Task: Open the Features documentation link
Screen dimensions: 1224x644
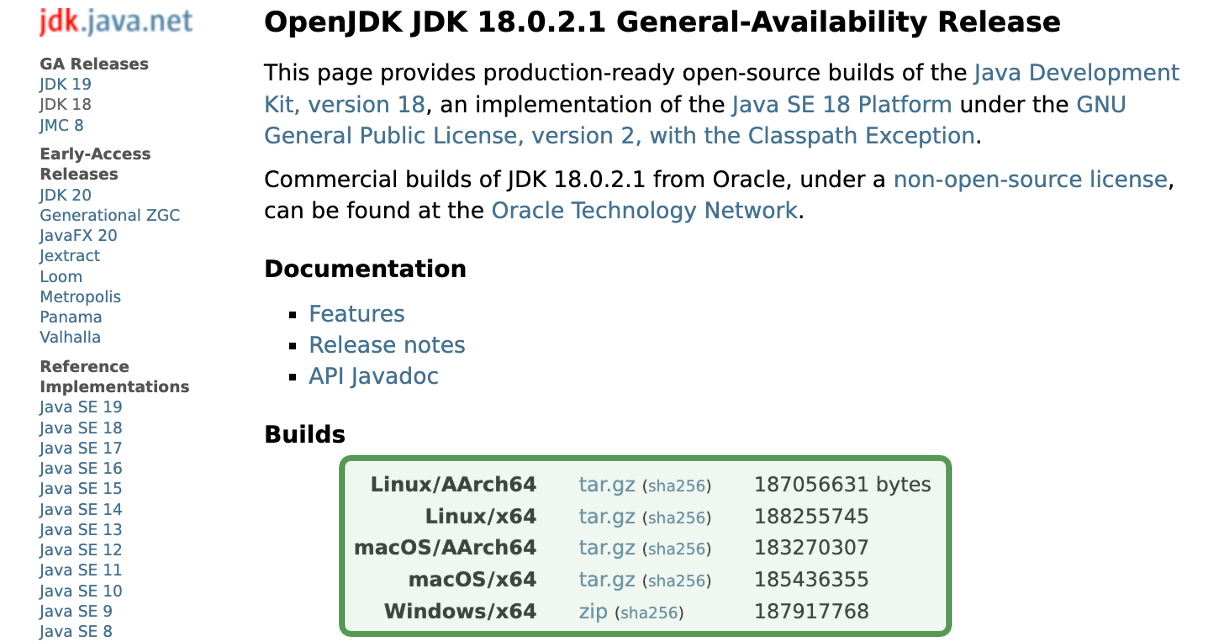Action: pos(356,314)
